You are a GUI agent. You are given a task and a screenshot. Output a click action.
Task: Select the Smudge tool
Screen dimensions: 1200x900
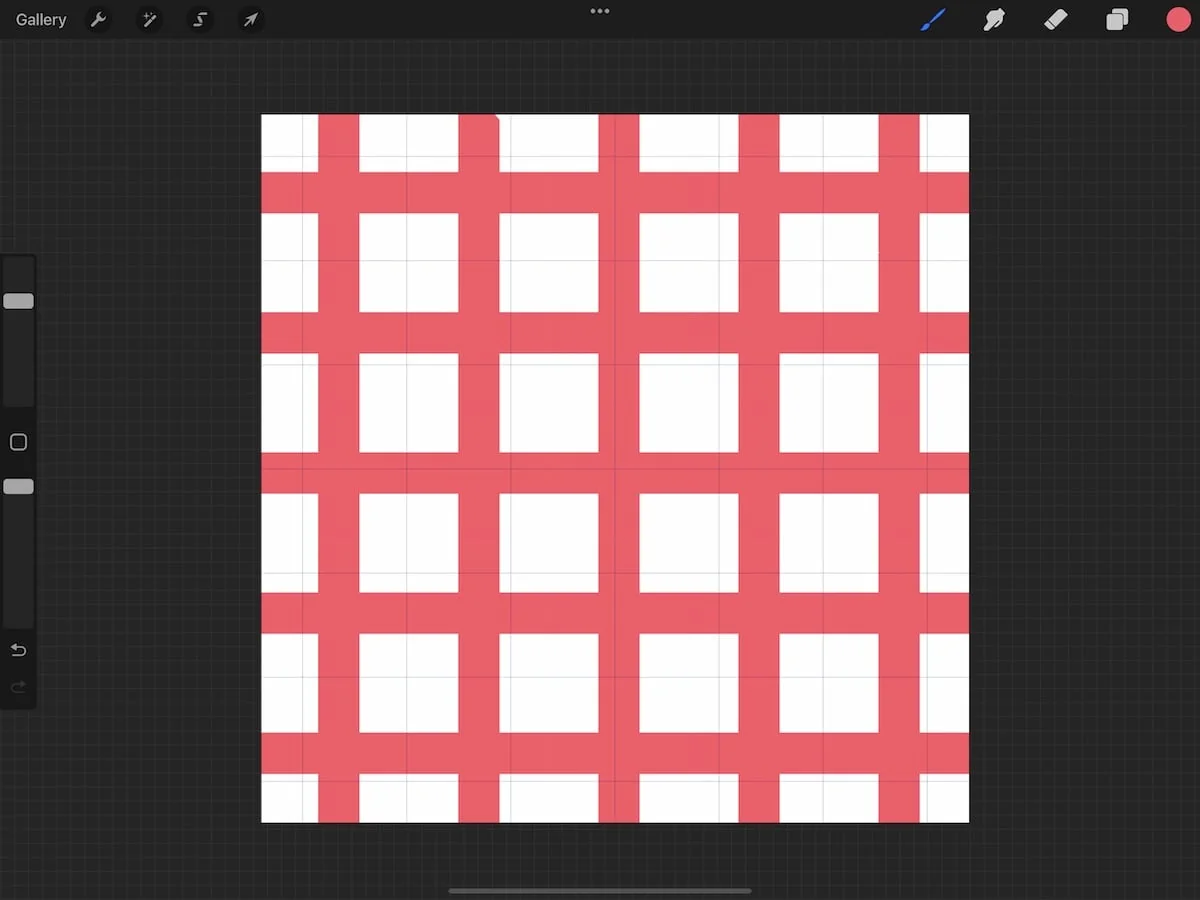pyautogui.click(x=994, y=19)
